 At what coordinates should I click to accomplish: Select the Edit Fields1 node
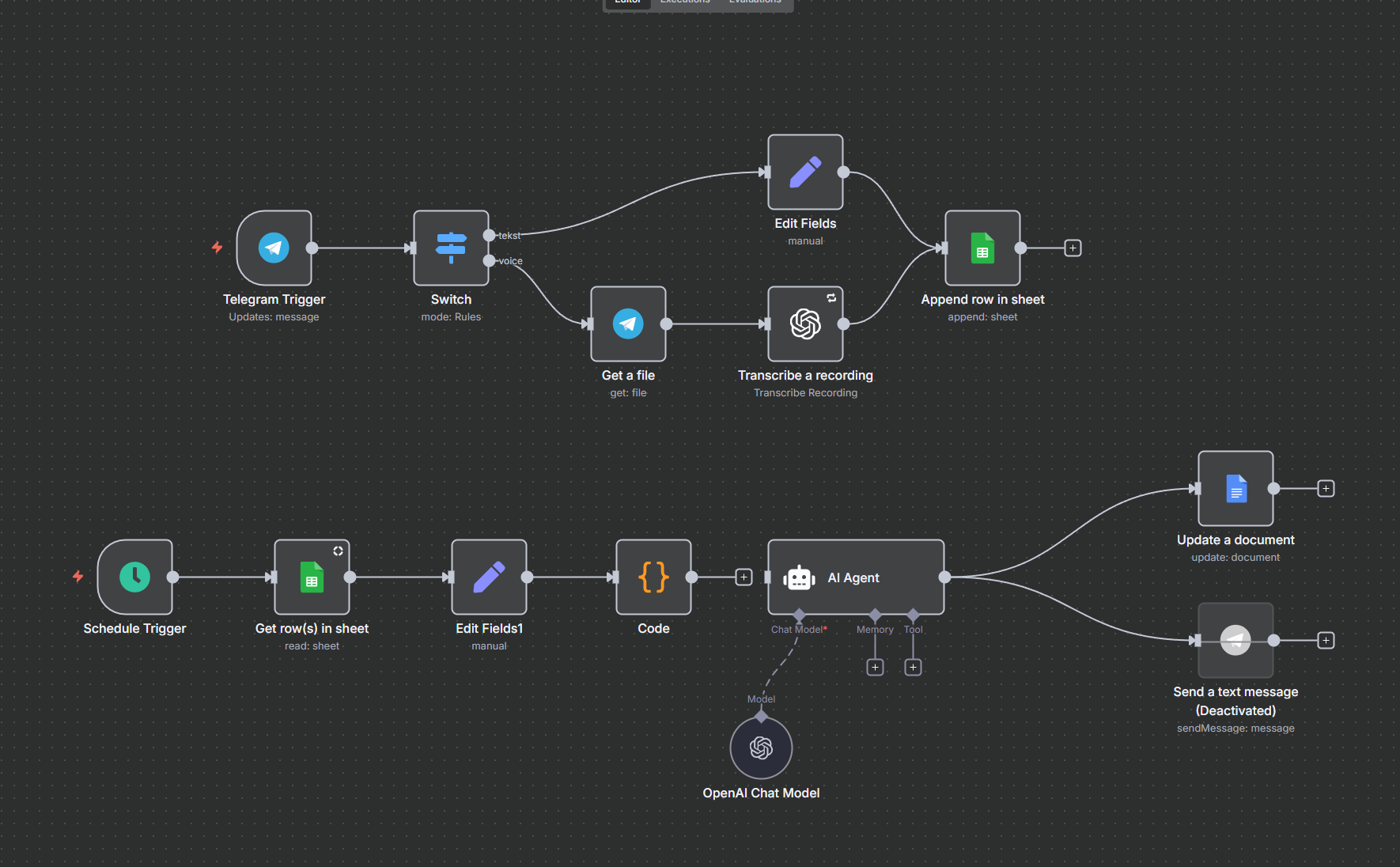click(489, 577)
